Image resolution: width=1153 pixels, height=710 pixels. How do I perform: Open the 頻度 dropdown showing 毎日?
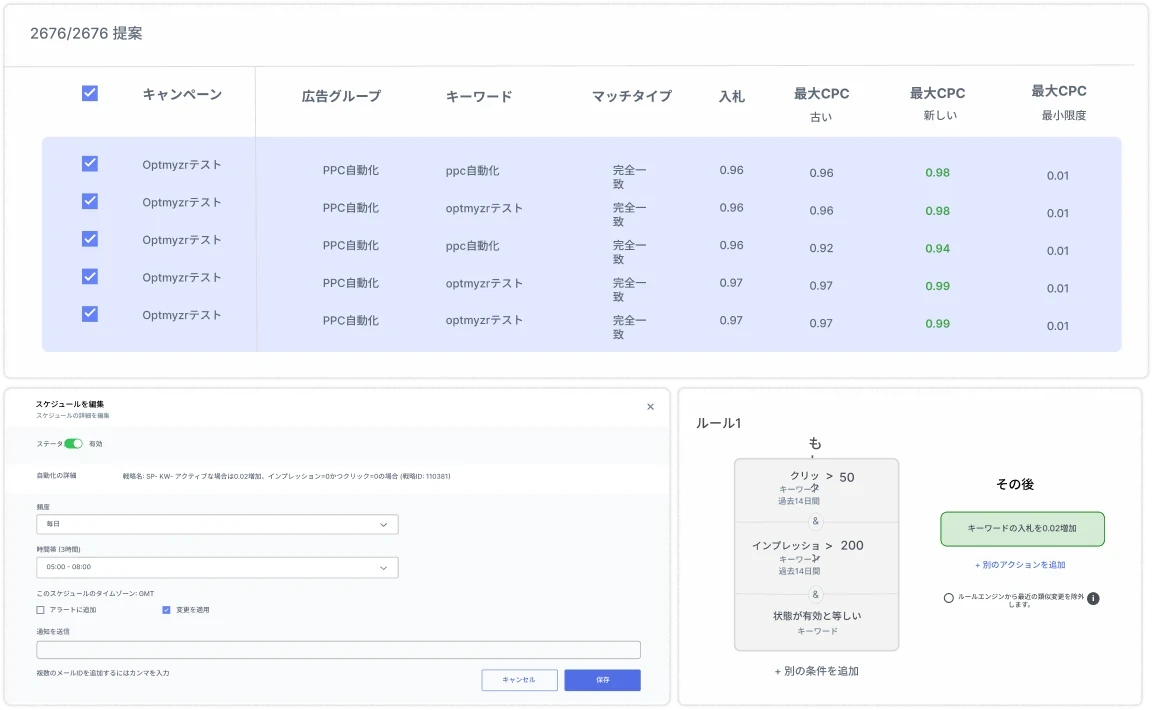pyautogui.click(x=217, y=524)
